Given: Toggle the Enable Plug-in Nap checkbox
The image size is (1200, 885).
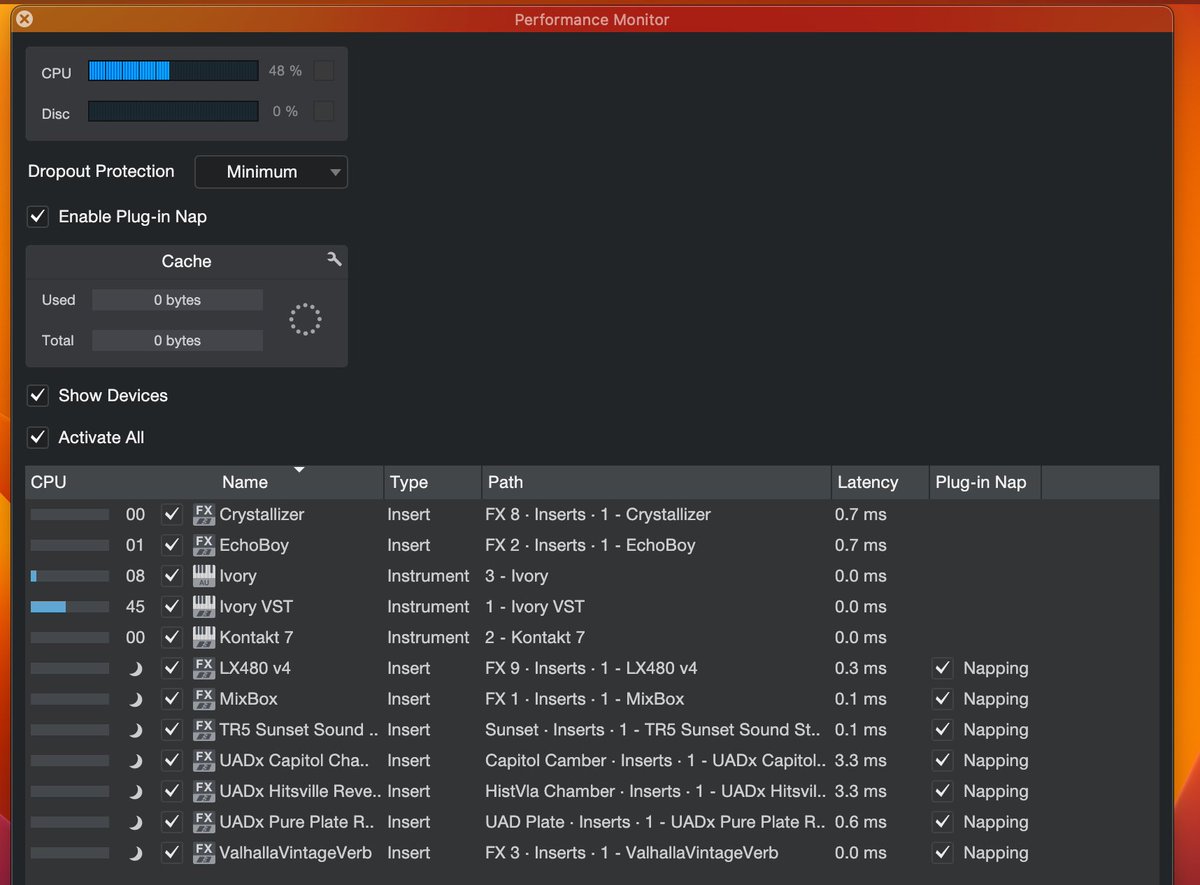Looking at the screenshot, I should [38, 216].
